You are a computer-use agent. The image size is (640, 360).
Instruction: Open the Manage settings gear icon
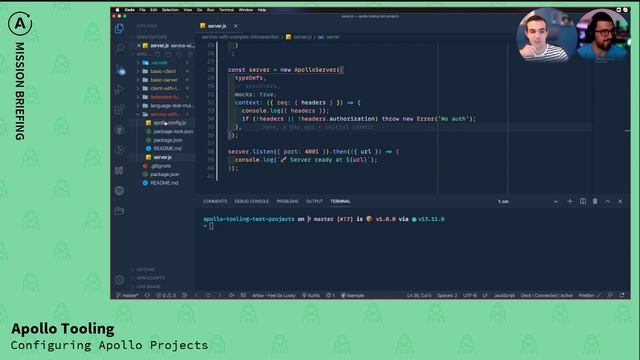pyautogui.click(x=119, y=280)
